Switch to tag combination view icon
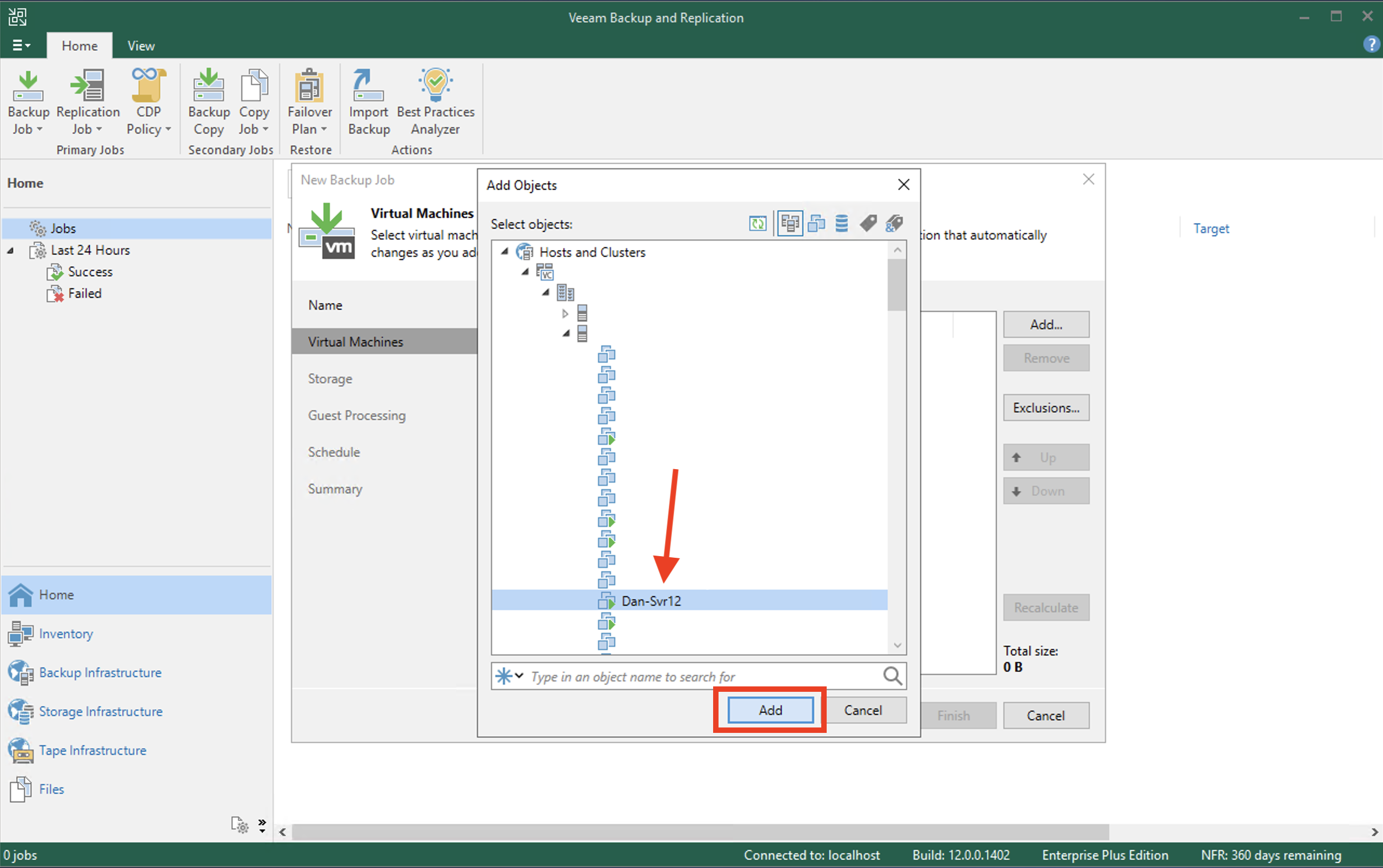Screen dimensions: 1383x868 click(894, 223)
